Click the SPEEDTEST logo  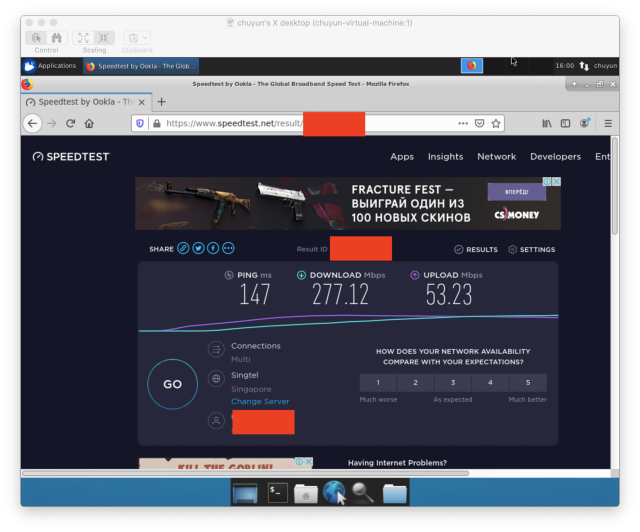pyautogui.click(x=71, y=157)
